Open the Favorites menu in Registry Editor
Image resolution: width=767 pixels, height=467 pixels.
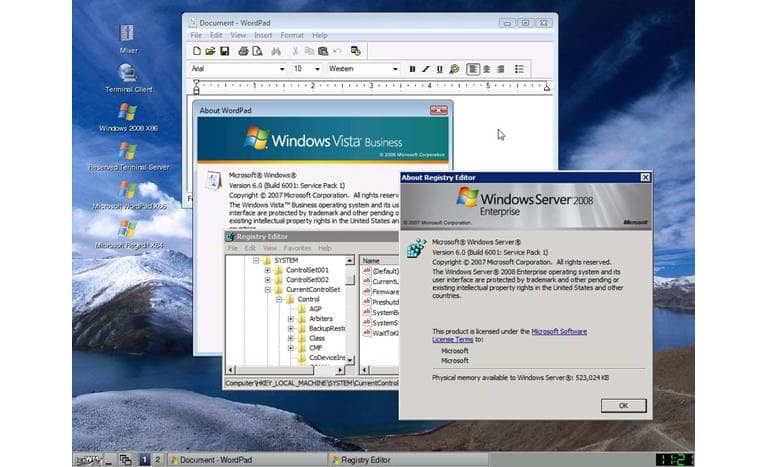[x=297, y=248]
